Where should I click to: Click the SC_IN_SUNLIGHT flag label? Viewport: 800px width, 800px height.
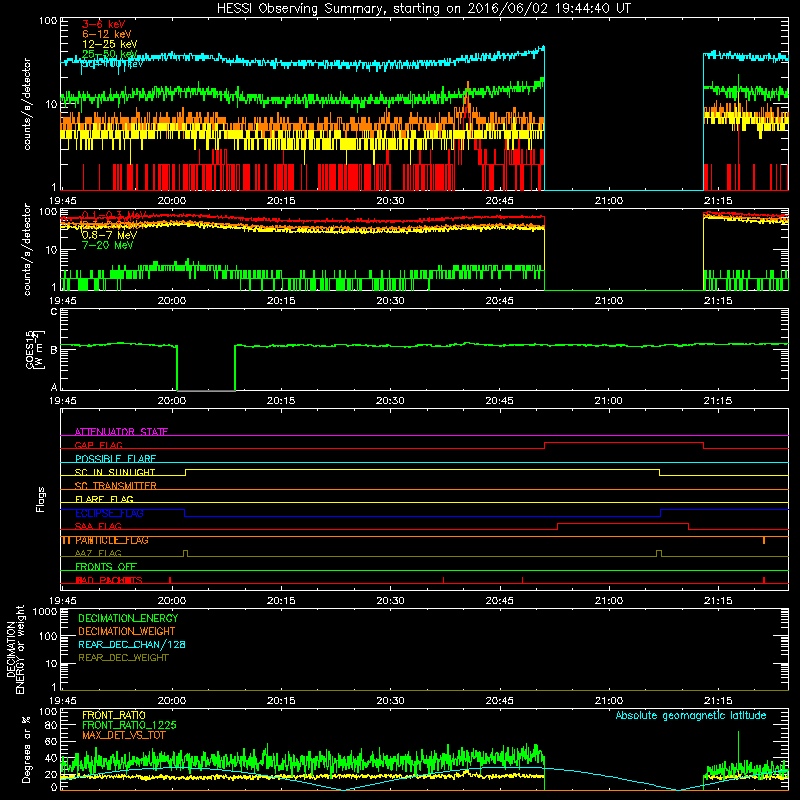point(115,472)
